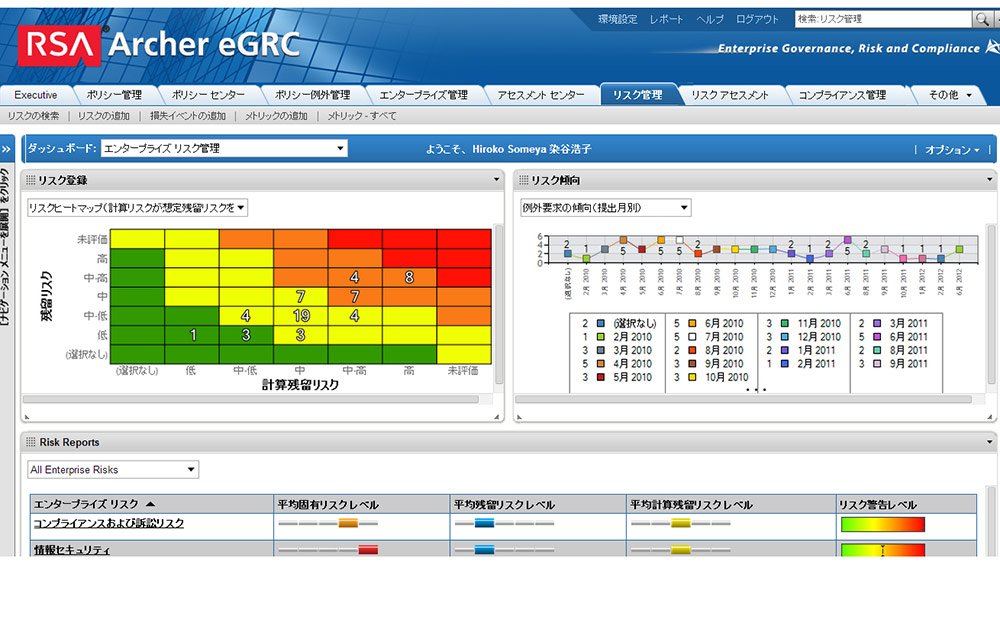
Task: Click 平均計算残留リスクレベル column header
Action: 731,504
